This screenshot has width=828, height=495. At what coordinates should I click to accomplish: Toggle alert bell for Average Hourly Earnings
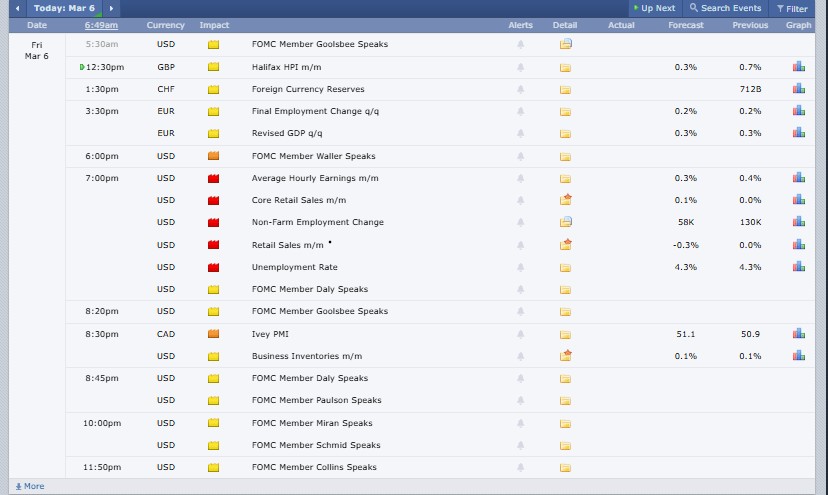click(x=520, y=178)
